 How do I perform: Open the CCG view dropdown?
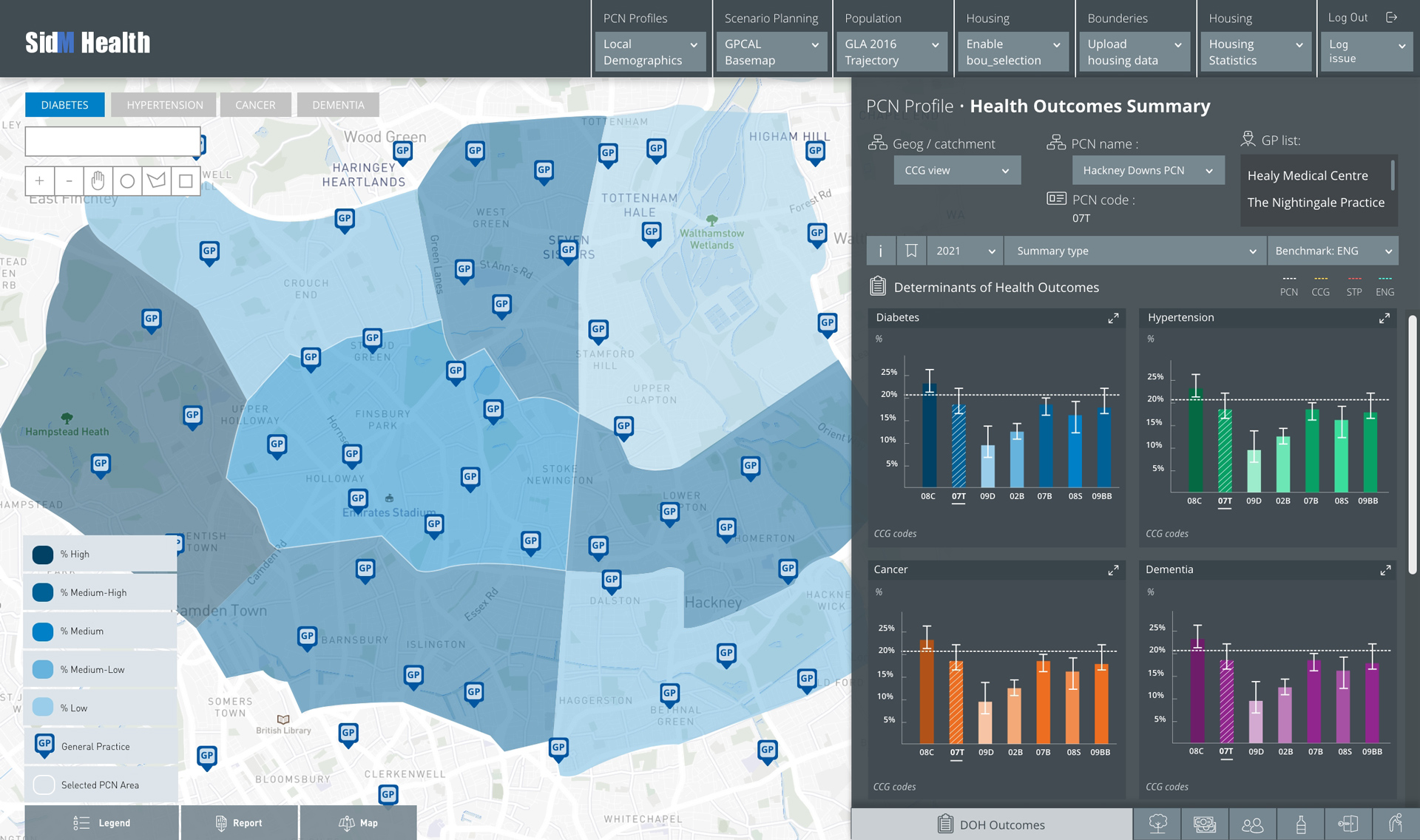tap(956, 170)
